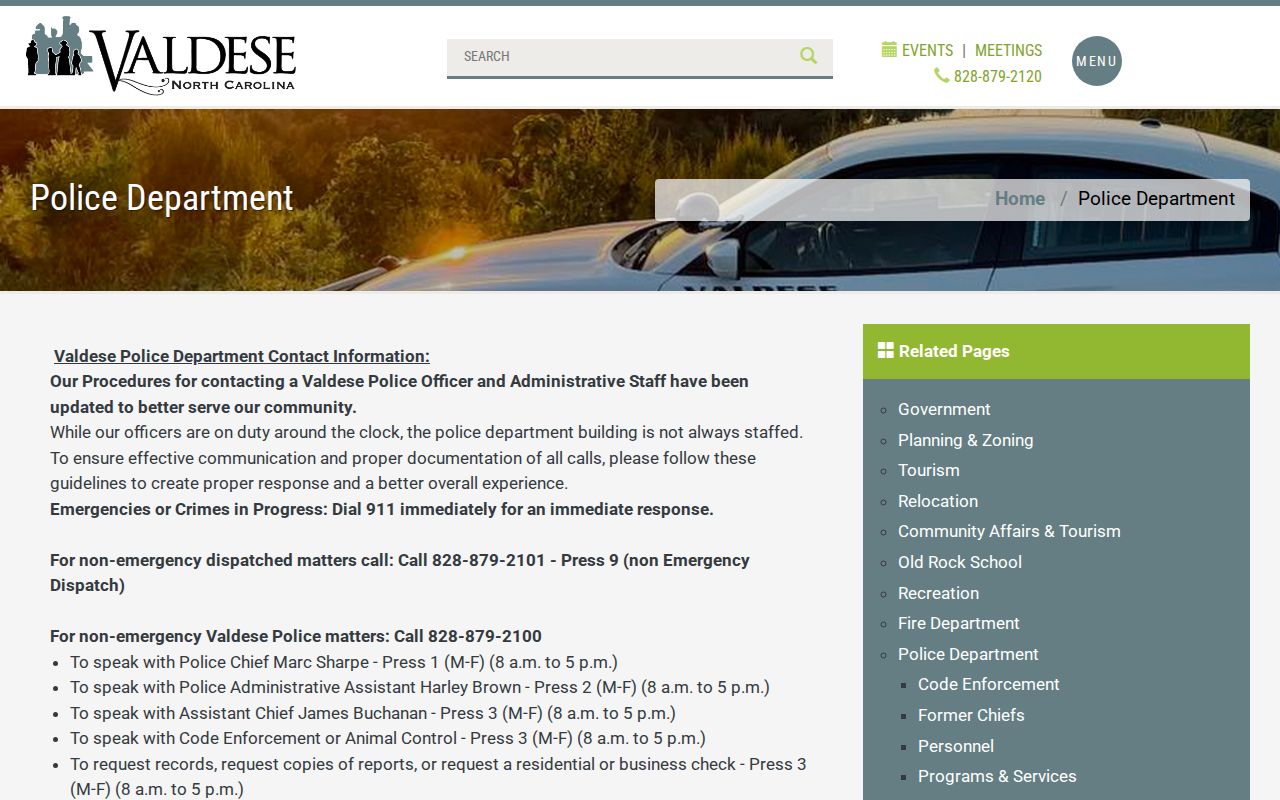This screenshot has height=800, width=1280.
Task: Click the Police Department page title
Action: [x=162, y=198]
